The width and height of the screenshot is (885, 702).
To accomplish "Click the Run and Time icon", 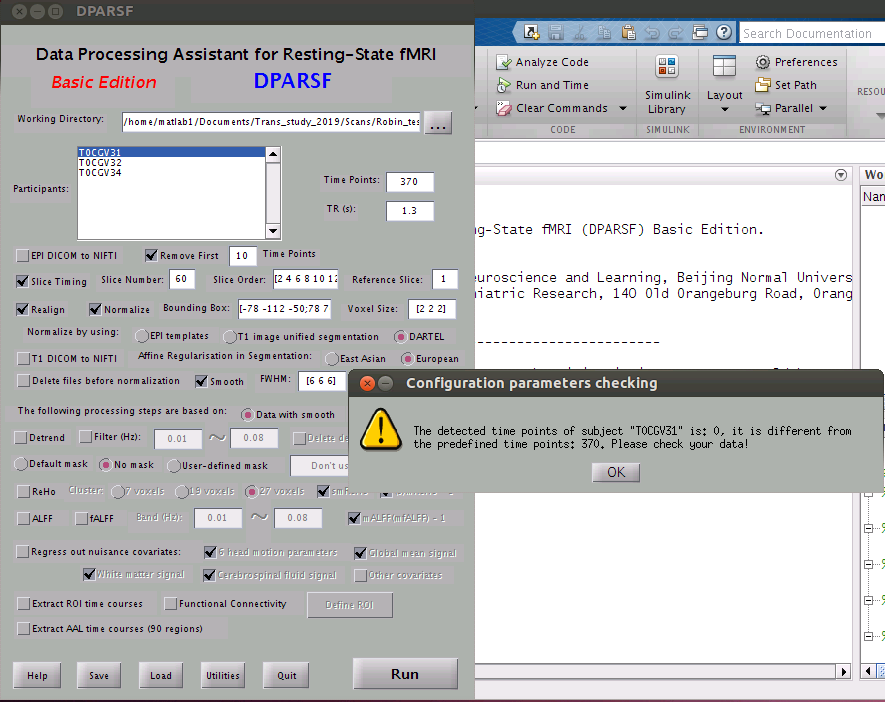I will coord(503,85).
